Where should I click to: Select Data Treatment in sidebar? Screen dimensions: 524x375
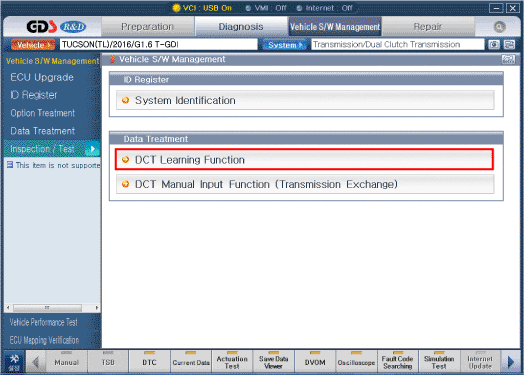(43, 131)
